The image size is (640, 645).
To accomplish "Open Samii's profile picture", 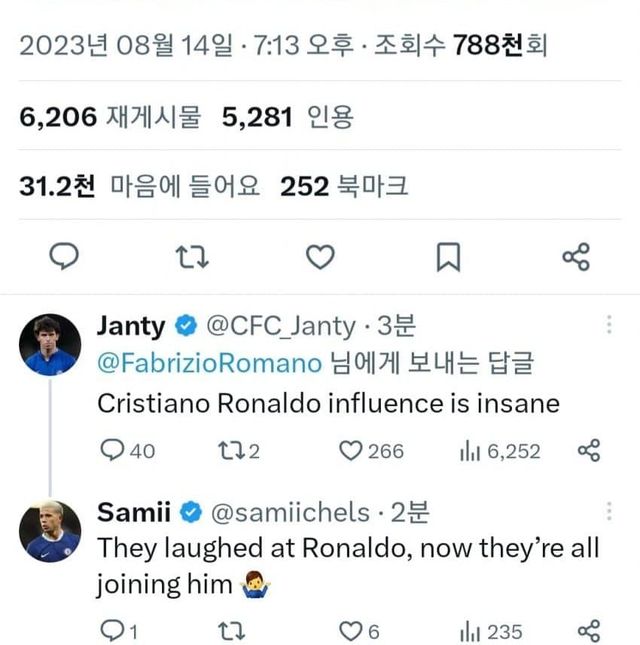I will tap(50, 531).
